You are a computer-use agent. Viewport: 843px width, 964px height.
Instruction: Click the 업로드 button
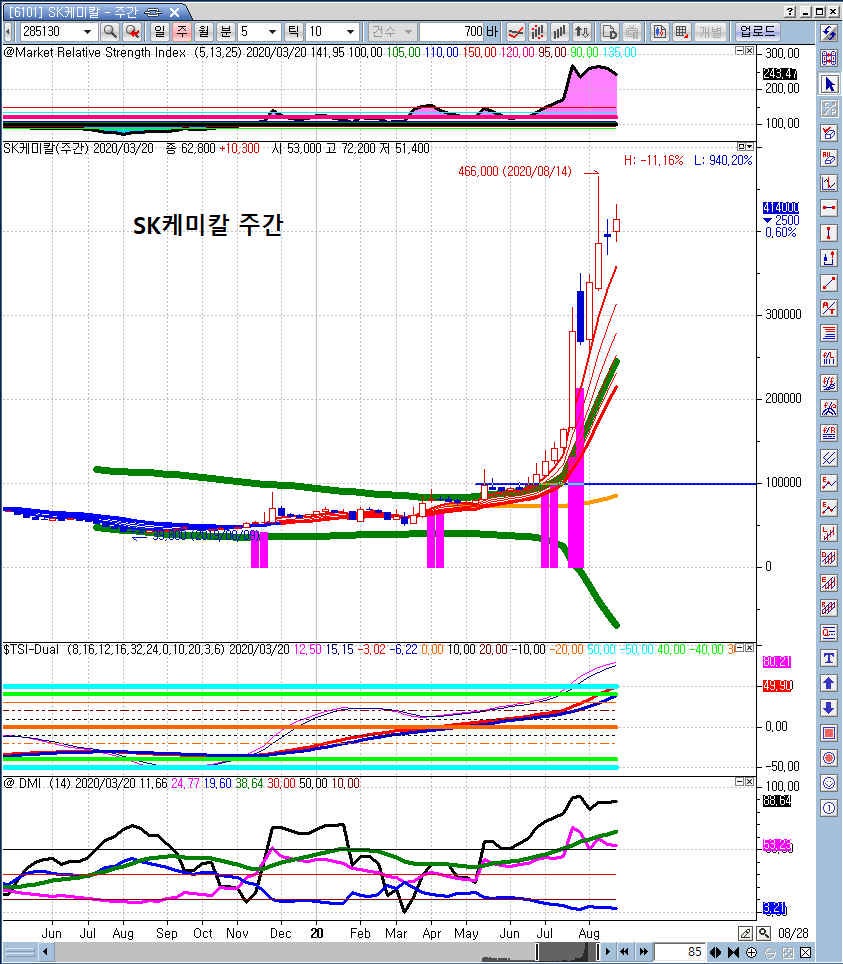coord(758,31)
